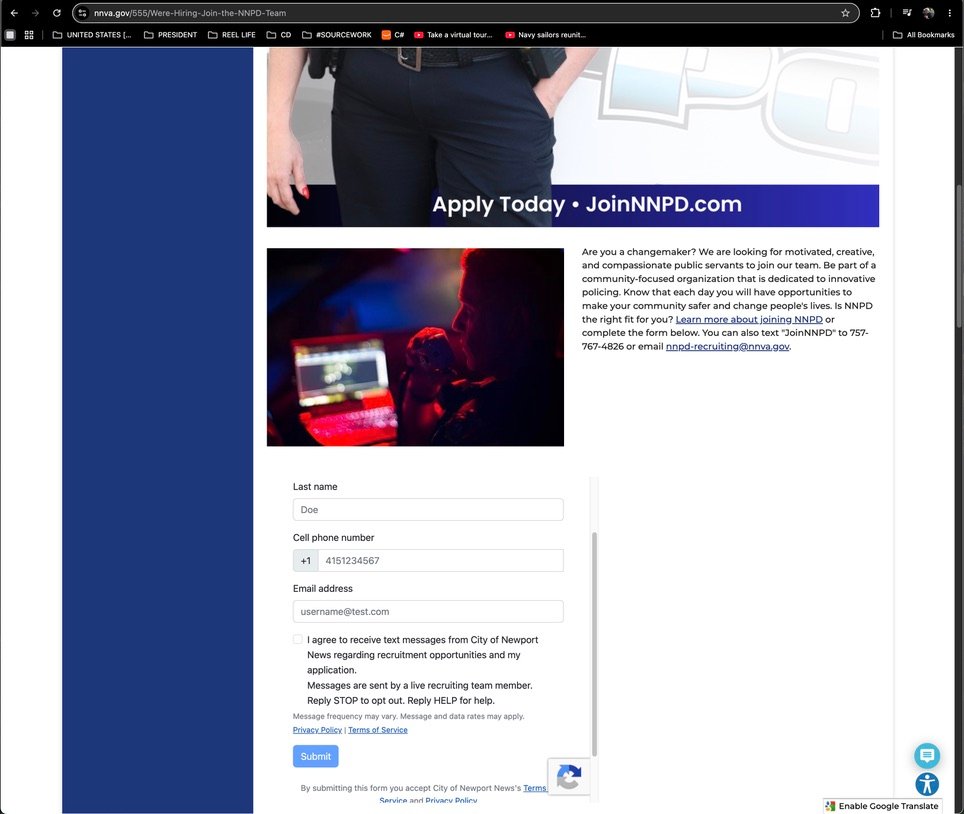Click the Cell phone number field
The image size is (964, 814).
click(440, 561)
